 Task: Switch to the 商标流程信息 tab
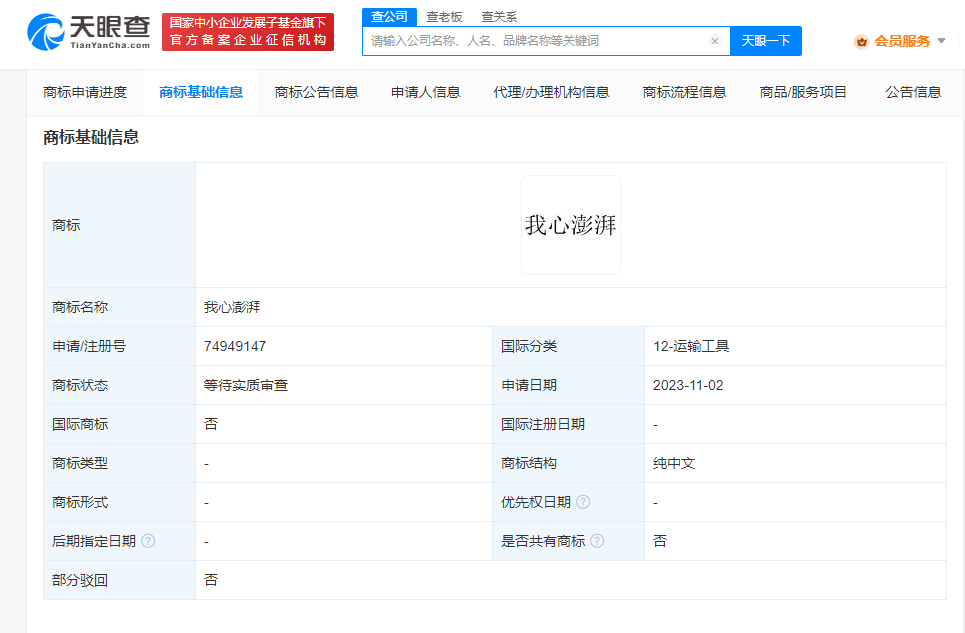pos(684,92)
